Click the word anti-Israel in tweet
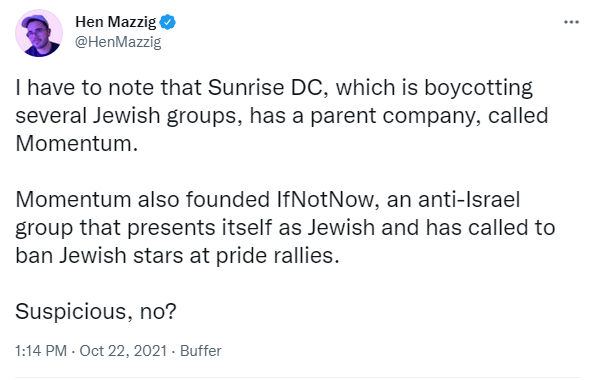Image resolution: width=596 pixels, height=380 pixels. click(x=469, y=199)
